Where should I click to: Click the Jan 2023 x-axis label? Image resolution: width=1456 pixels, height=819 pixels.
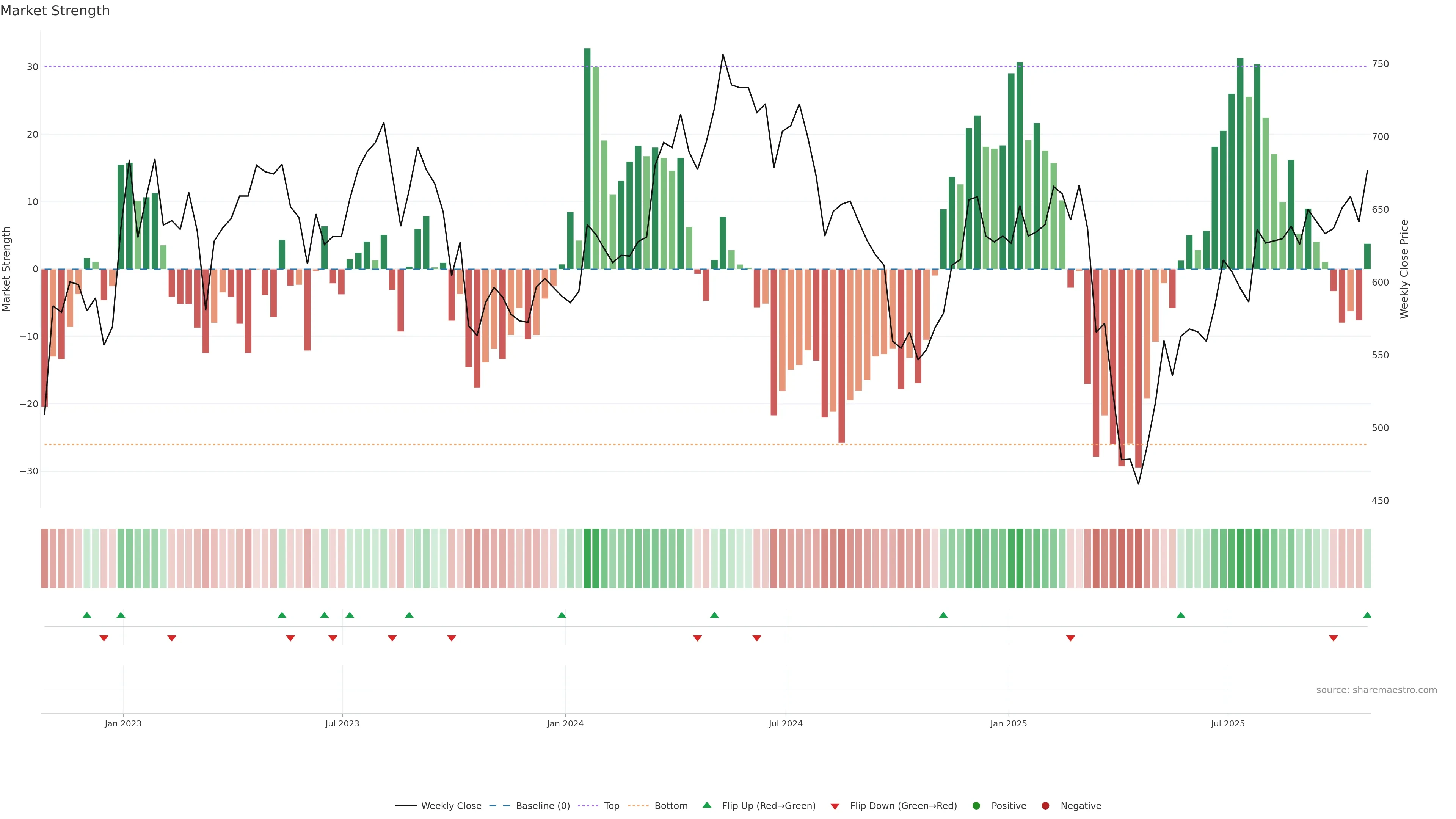122,723
